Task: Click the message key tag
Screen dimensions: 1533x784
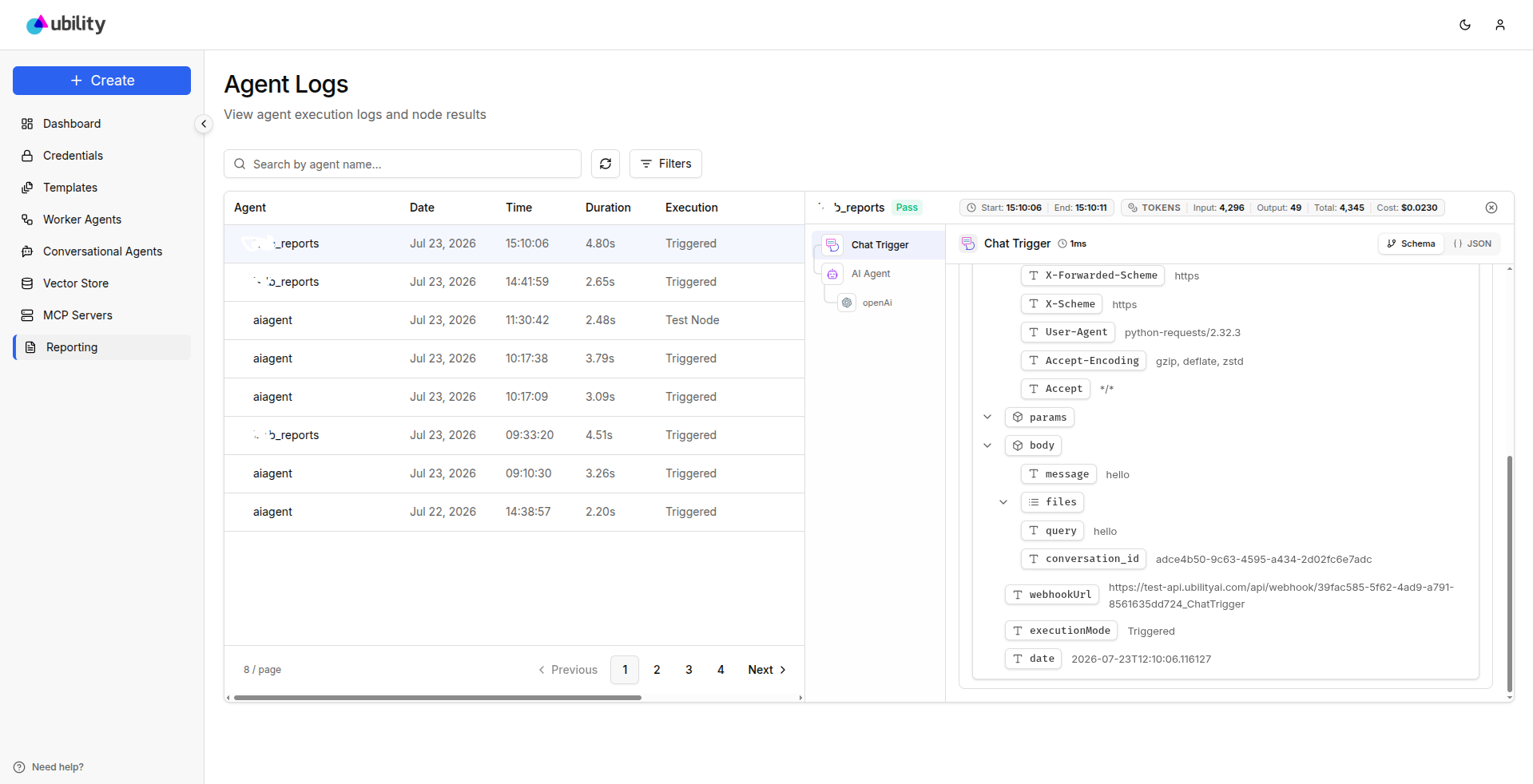Action: coord(1058,474)
